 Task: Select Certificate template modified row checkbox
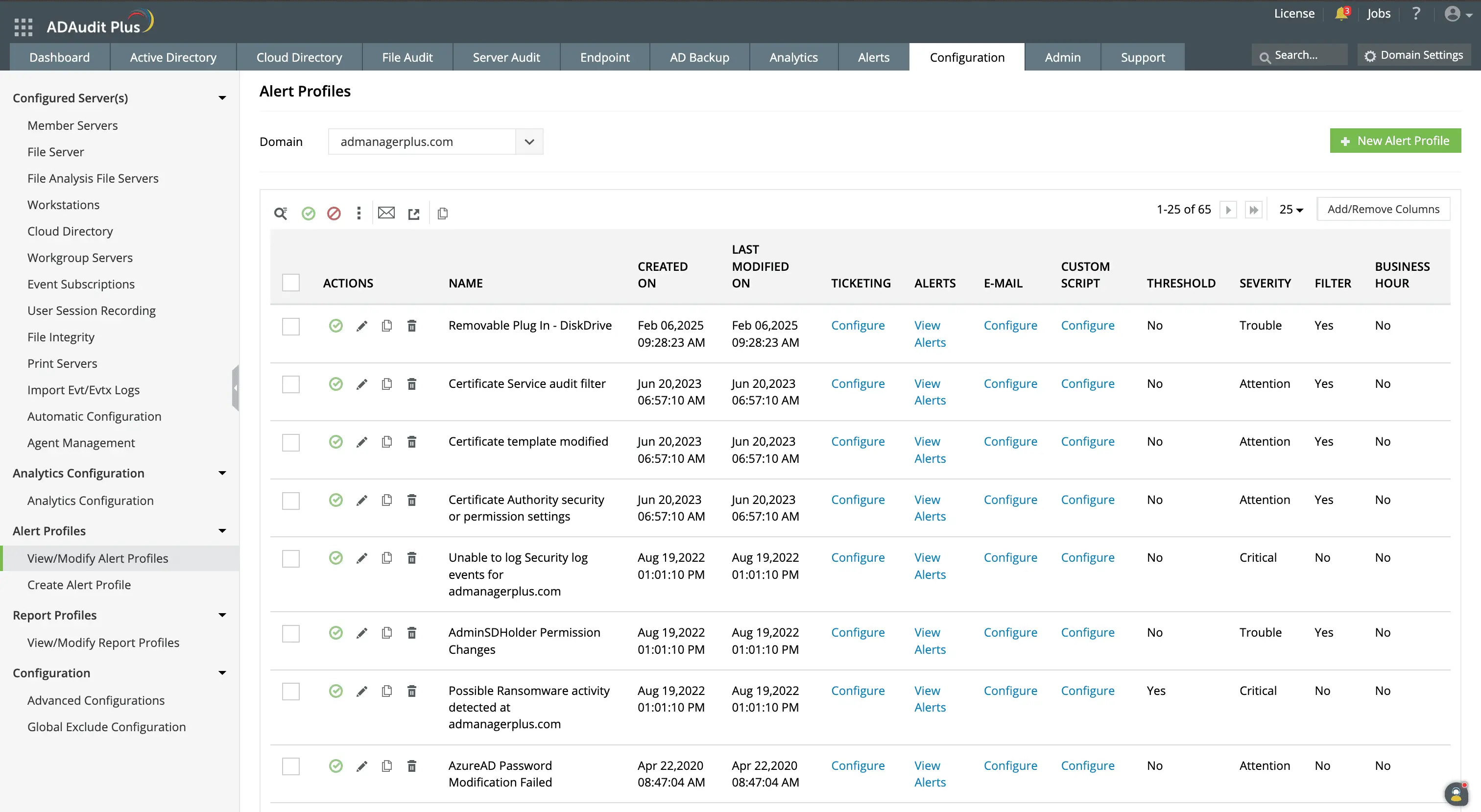tap(291, 443)
